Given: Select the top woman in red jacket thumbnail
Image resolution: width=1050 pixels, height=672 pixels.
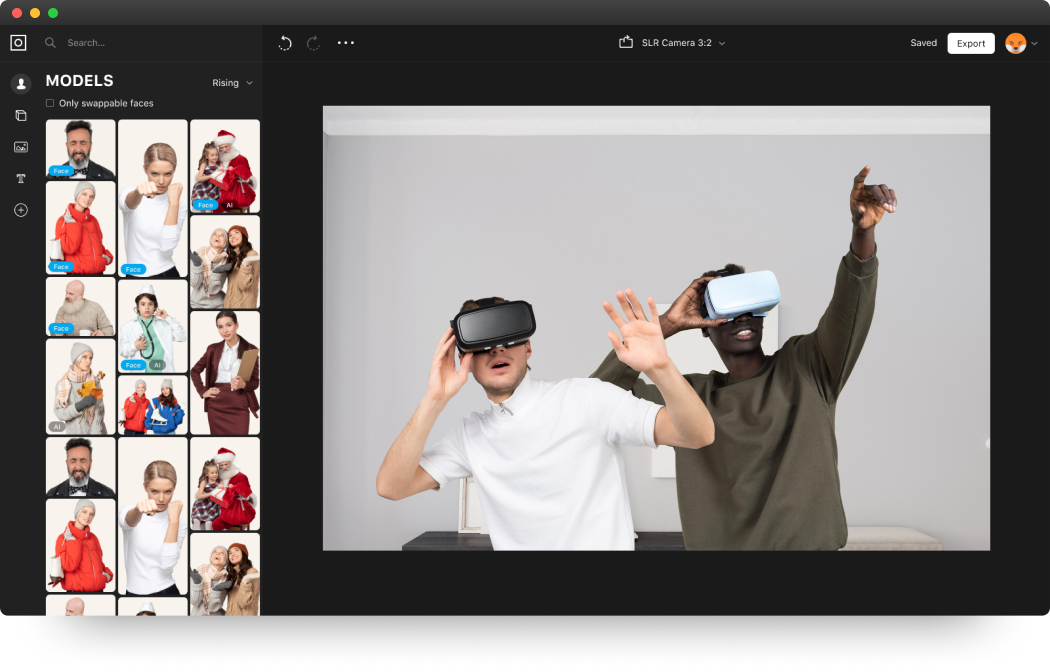Looking at the screenshot, I should 80,228.
